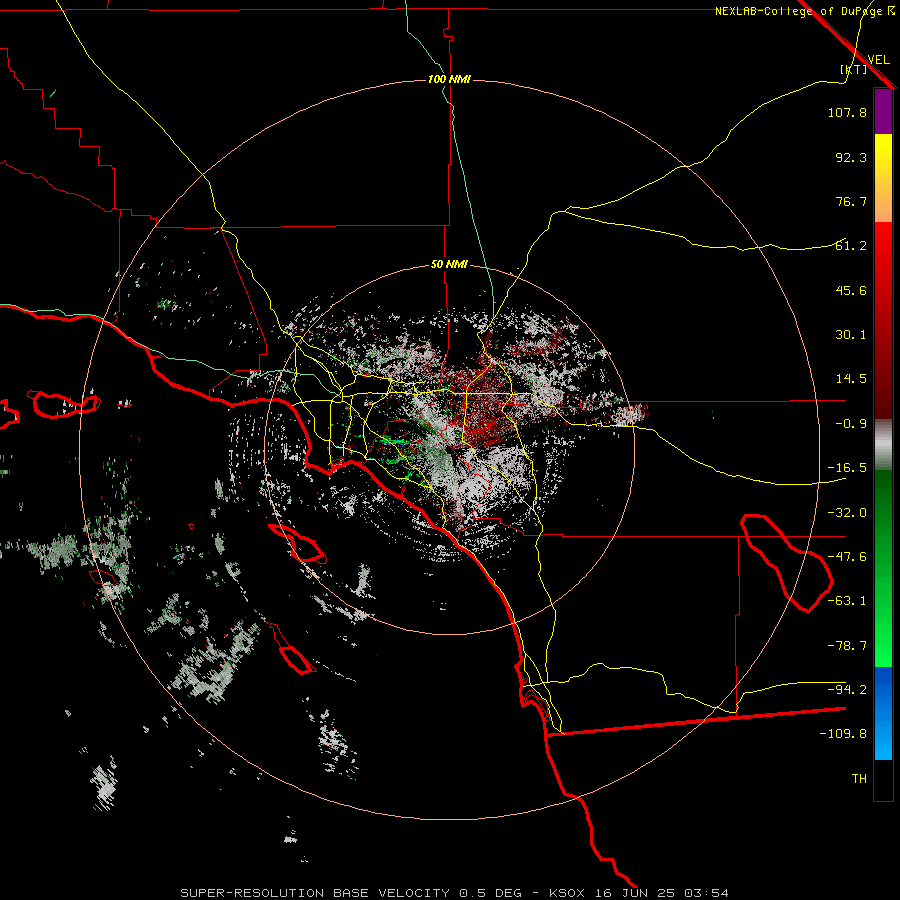This screenshot has width=900, height=900.
Task: Click the SUPER-RESOLUTION BASE VELOCITY caption text
Action: [315, 893]
